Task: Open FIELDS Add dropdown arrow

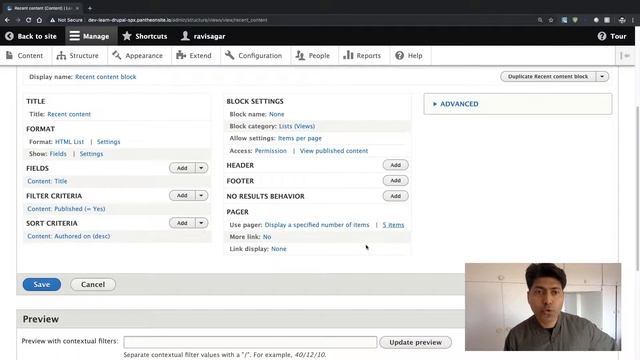Action: (201, 168)
